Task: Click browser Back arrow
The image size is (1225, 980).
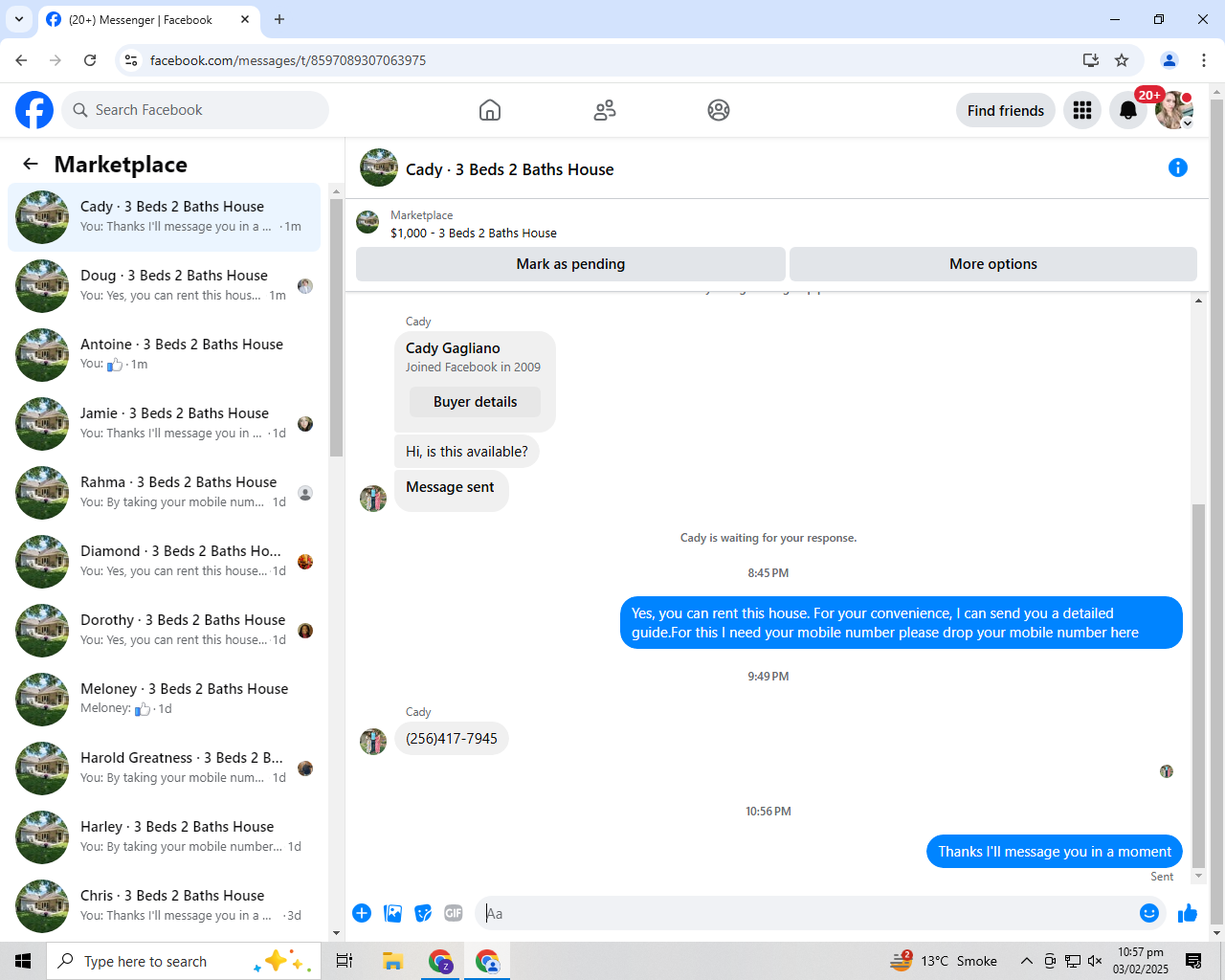Action: pos(21,60)
